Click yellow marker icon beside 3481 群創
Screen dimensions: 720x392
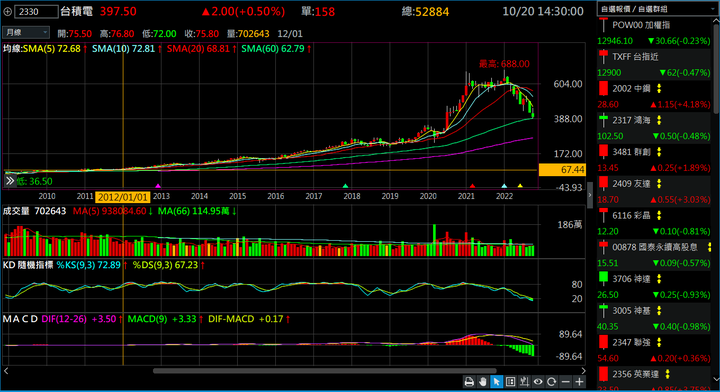[659, 152]
